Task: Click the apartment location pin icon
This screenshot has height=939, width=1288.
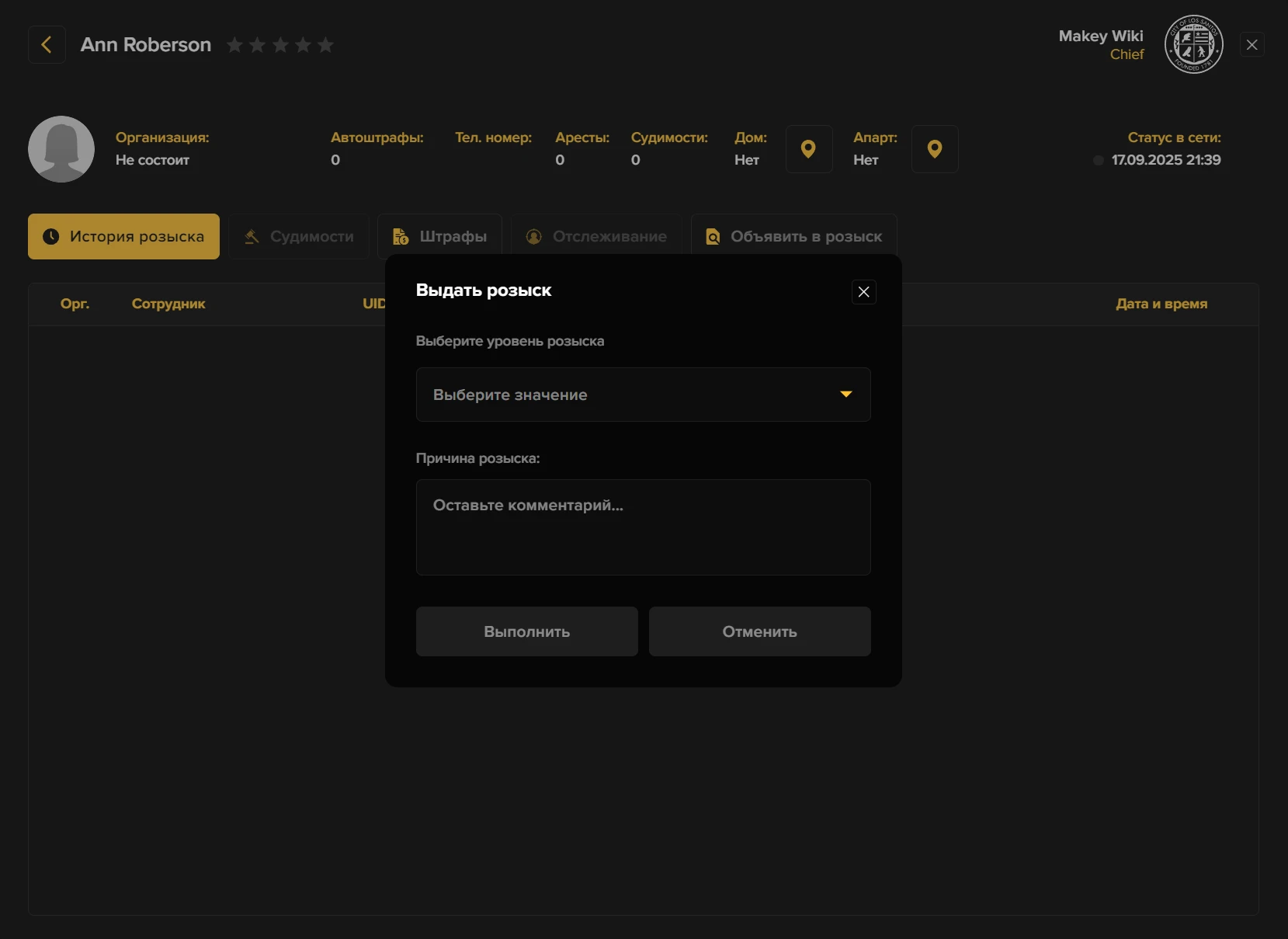Action: (x=934, y=149)
